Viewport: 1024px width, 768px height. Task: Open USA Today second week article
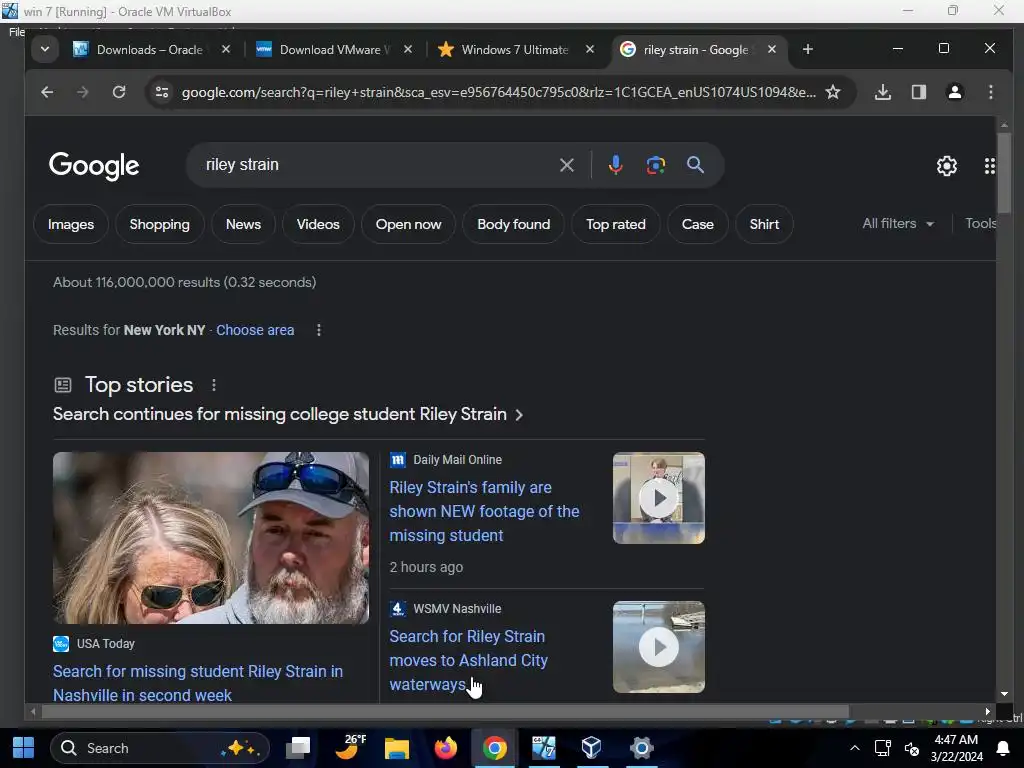tap(198, 683)
